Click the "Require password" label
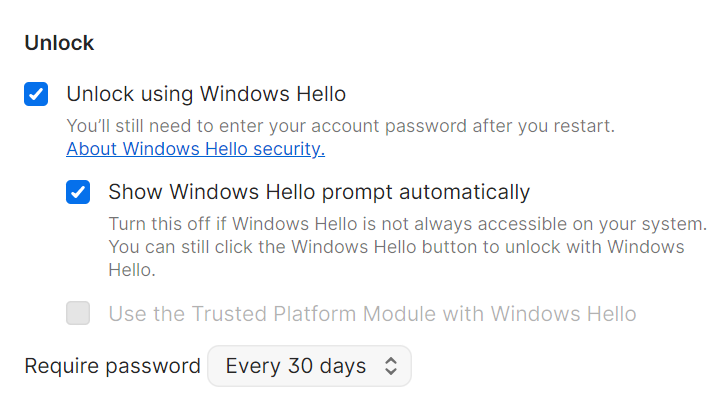707x405 pixels. (x=112, y=367)
